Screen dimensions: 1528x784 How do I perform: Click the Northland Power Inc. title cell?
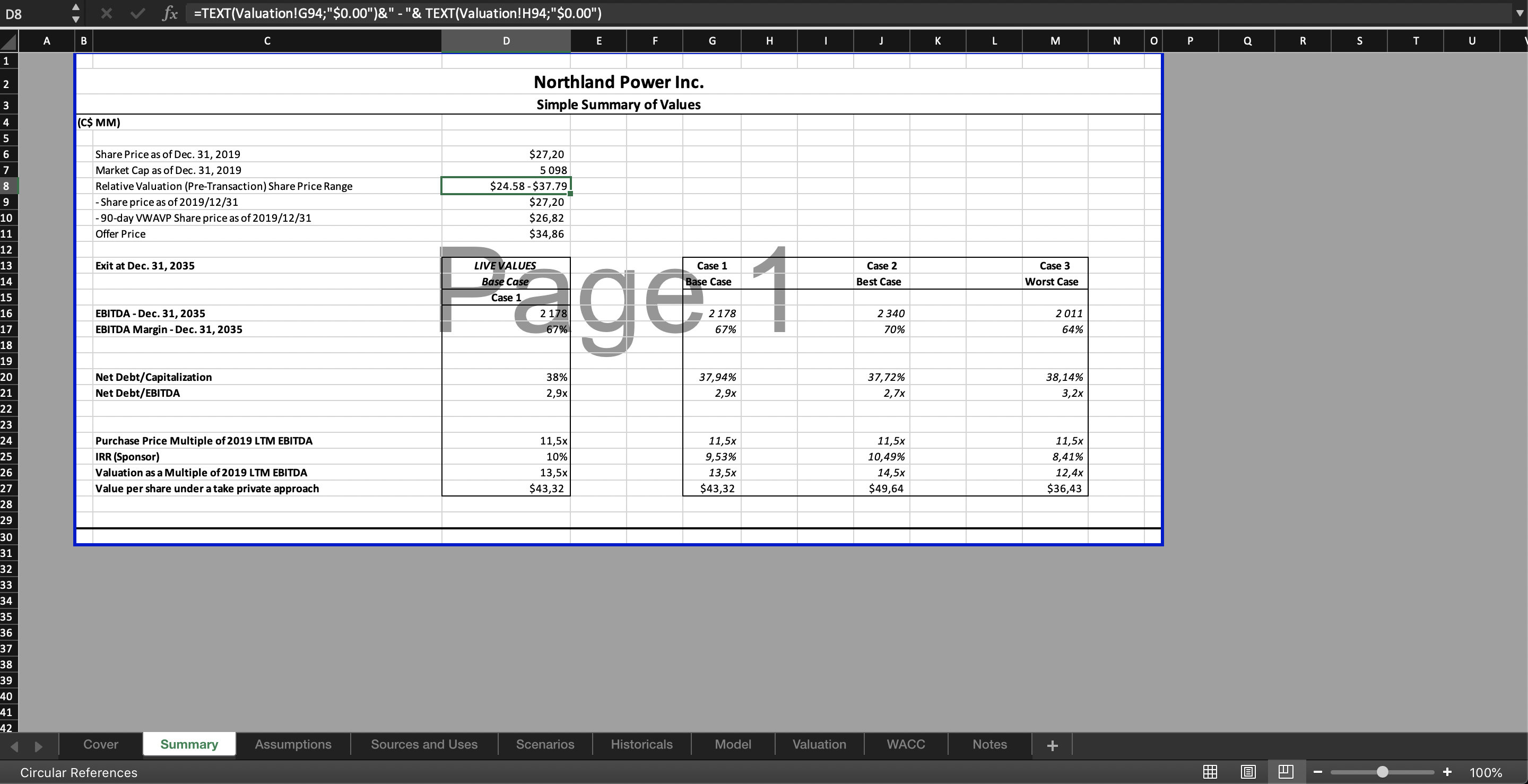point(619,82)
